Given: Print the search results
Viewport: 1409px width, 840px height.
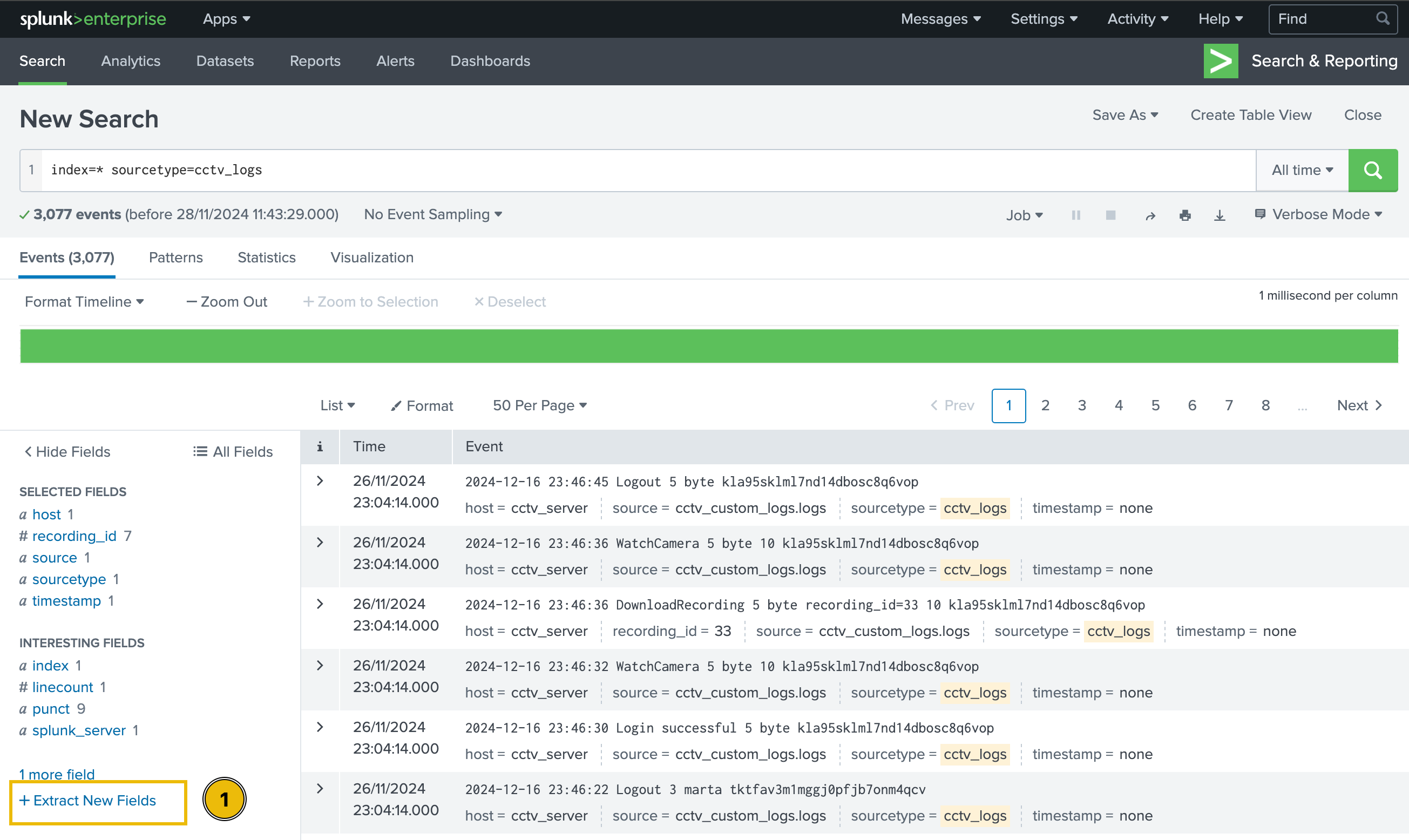Looking at the screenshot, I should click(x=1185, y=215).
